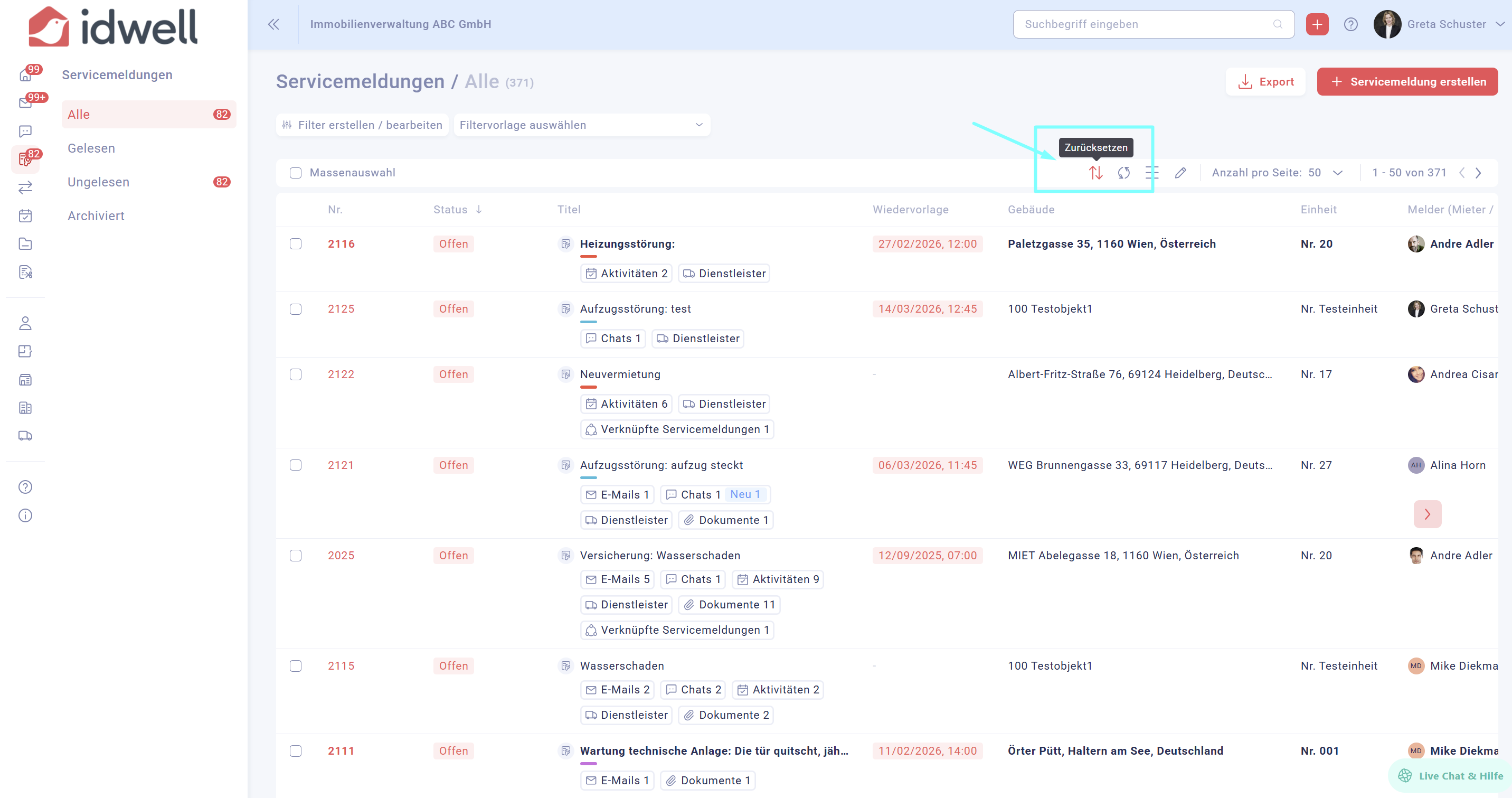
Task: Click the sort arrows icon in toolbar
Action: (1095, 173)
